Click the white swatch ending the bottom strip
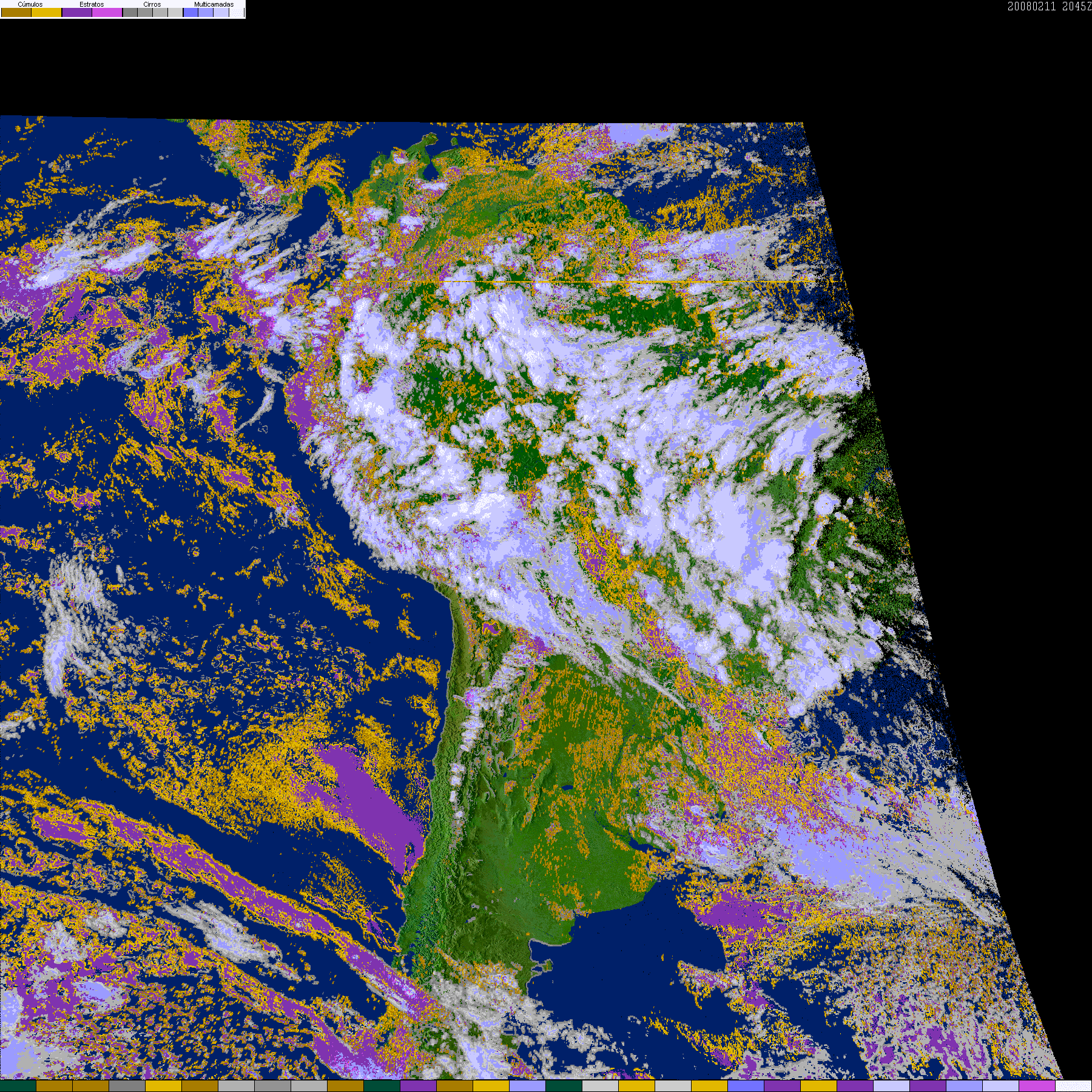The image size is (1092, 1092). 1074,1086
